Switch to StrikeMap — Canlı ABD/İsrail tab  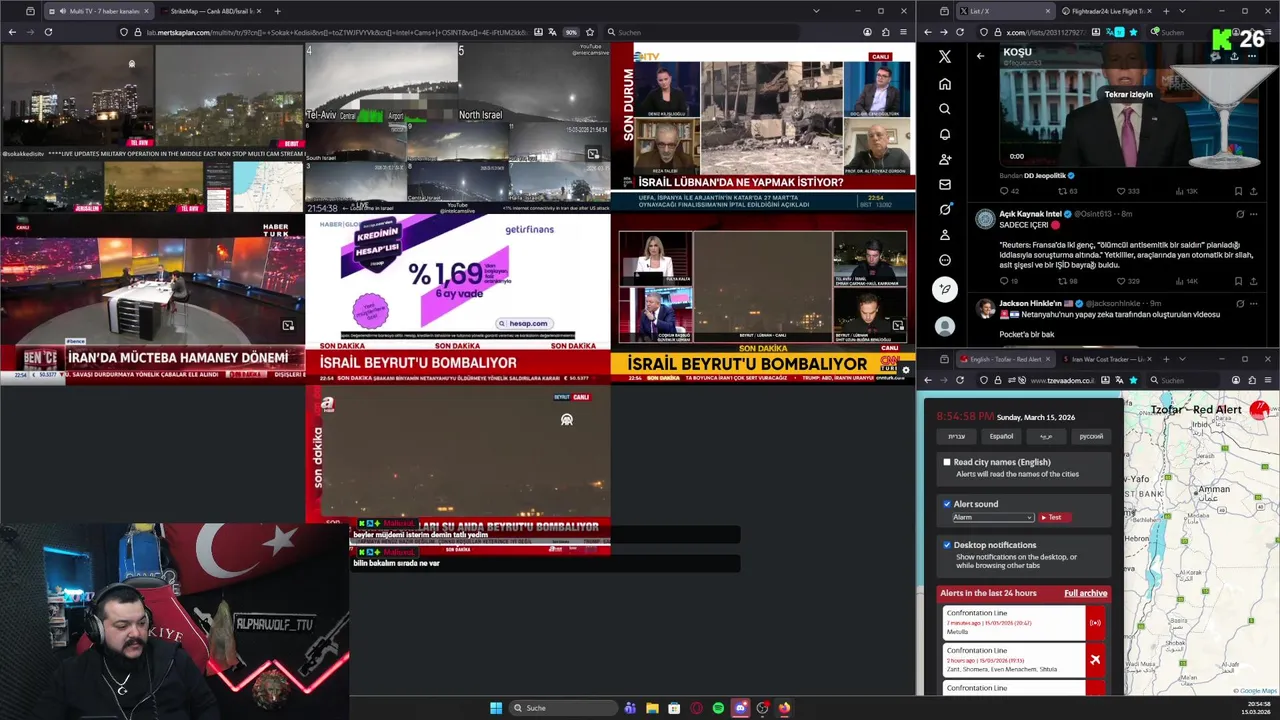tap(210, 11)
